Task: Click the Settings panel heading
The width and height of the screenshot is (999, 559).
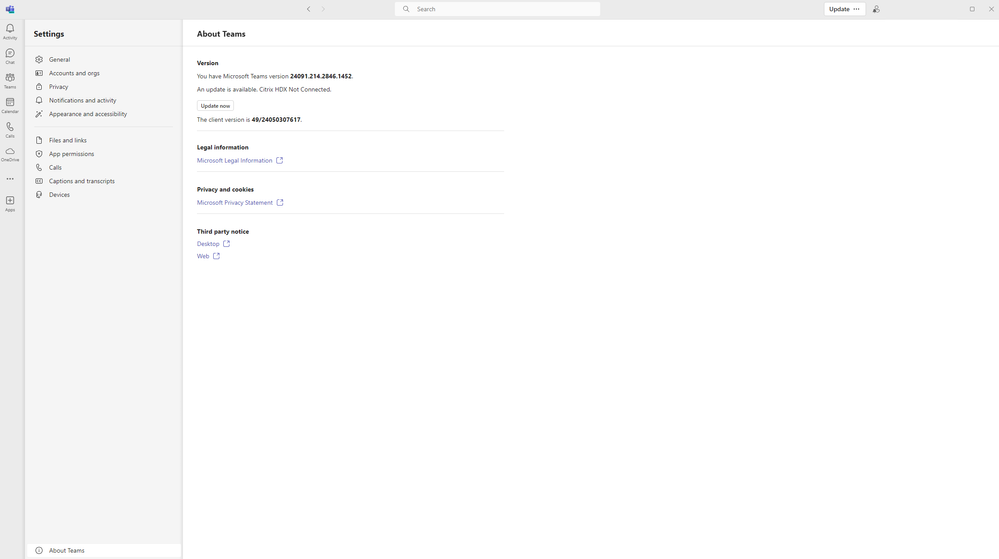Action: 49,34
